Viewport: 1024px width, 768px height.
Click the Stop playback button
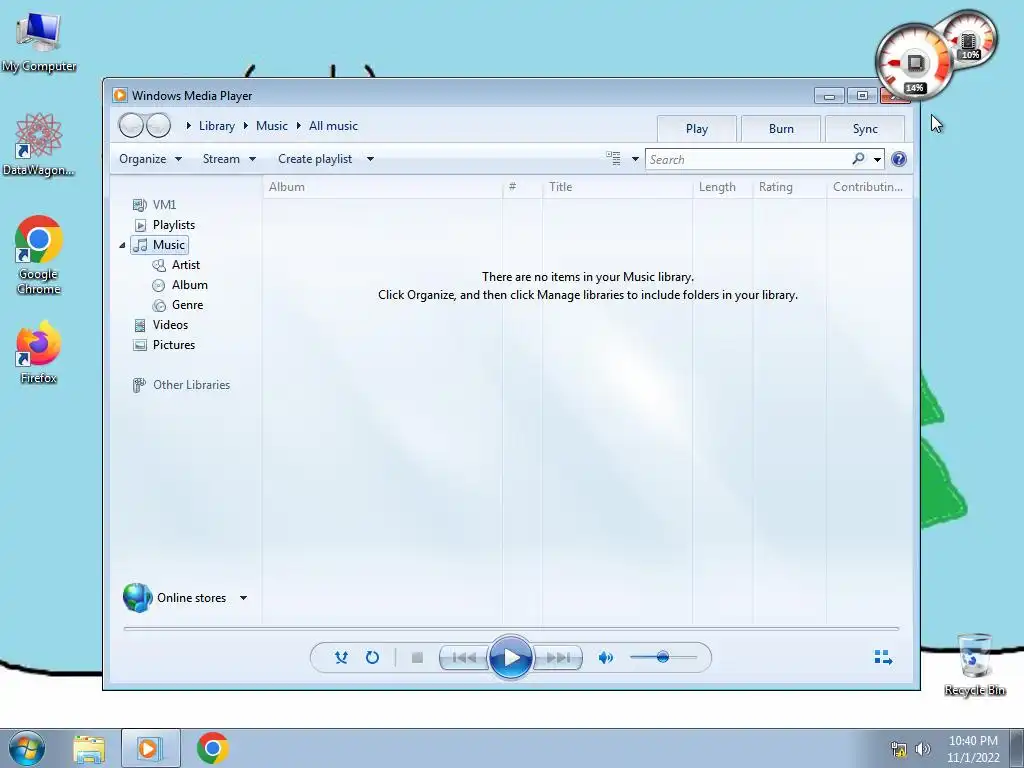pyautogui.click(x=417, y=658)
